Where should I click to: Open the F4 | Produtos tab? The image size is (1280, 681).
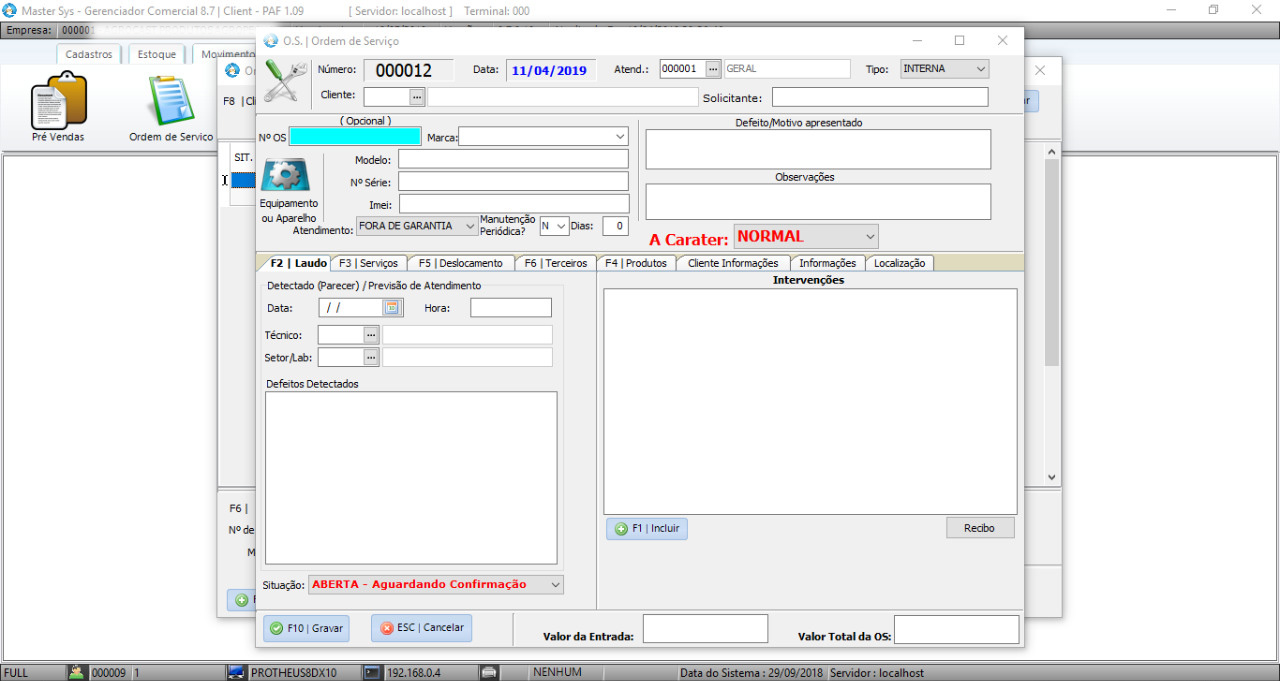pos(636,263)
